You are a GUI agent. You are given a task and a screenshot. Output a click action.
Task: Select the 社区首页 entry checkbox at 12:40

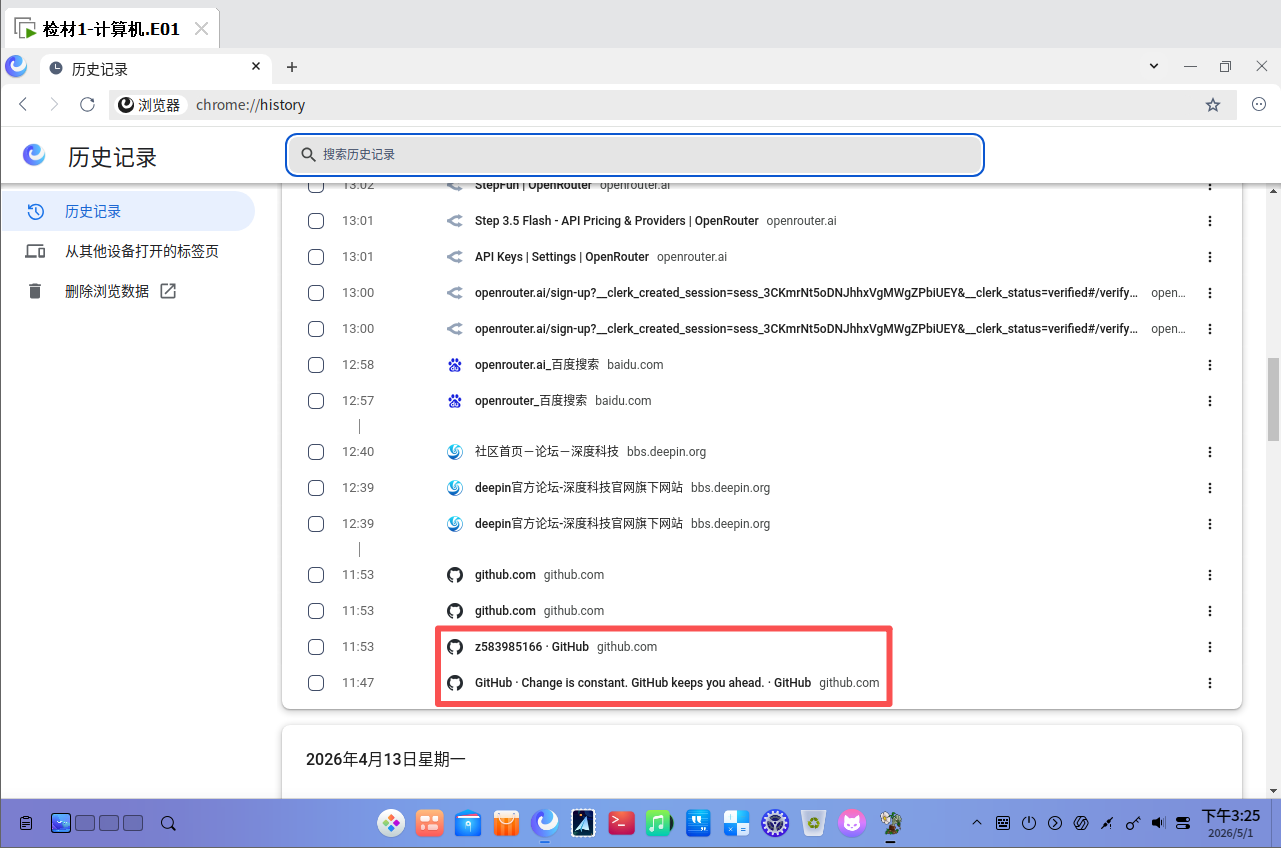(x=316, y=452)
